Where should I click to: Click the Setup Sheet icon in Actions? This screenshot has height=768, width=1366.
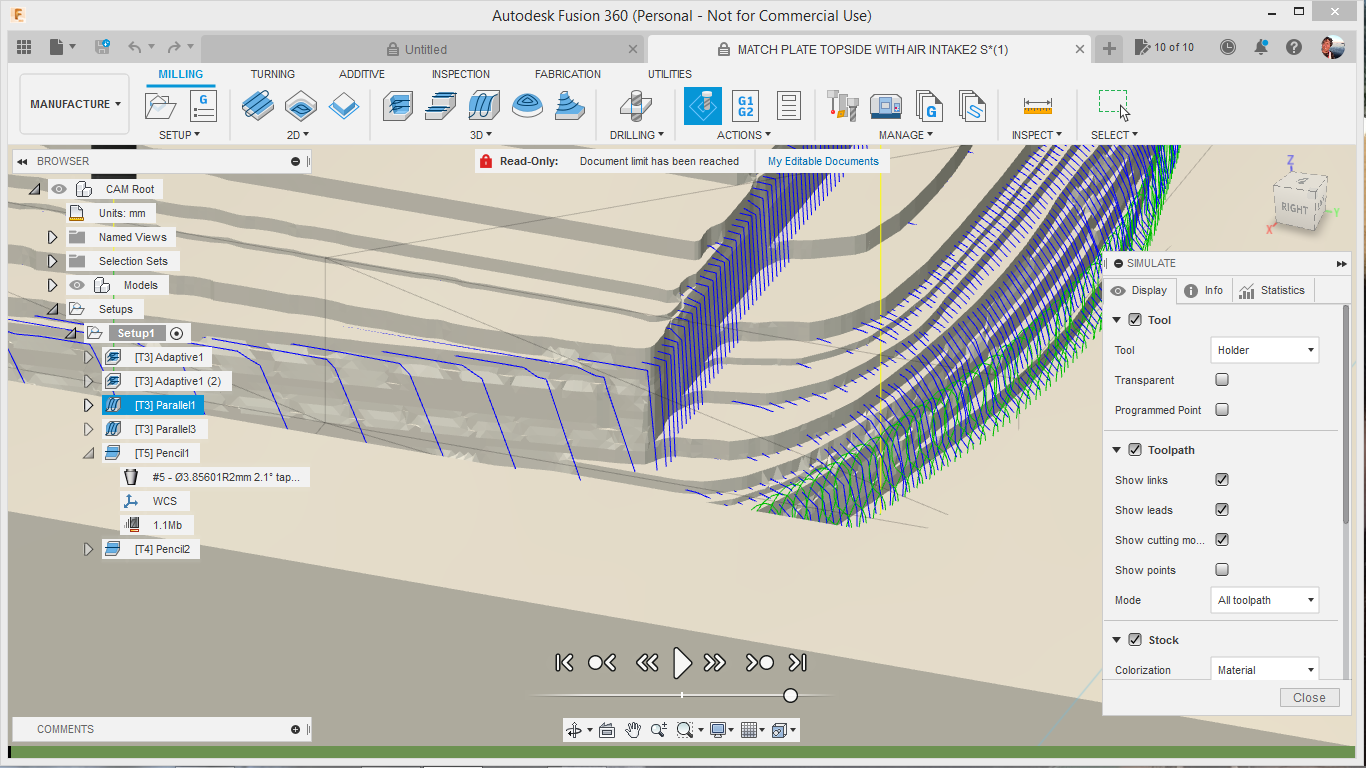tap(788, 106)
